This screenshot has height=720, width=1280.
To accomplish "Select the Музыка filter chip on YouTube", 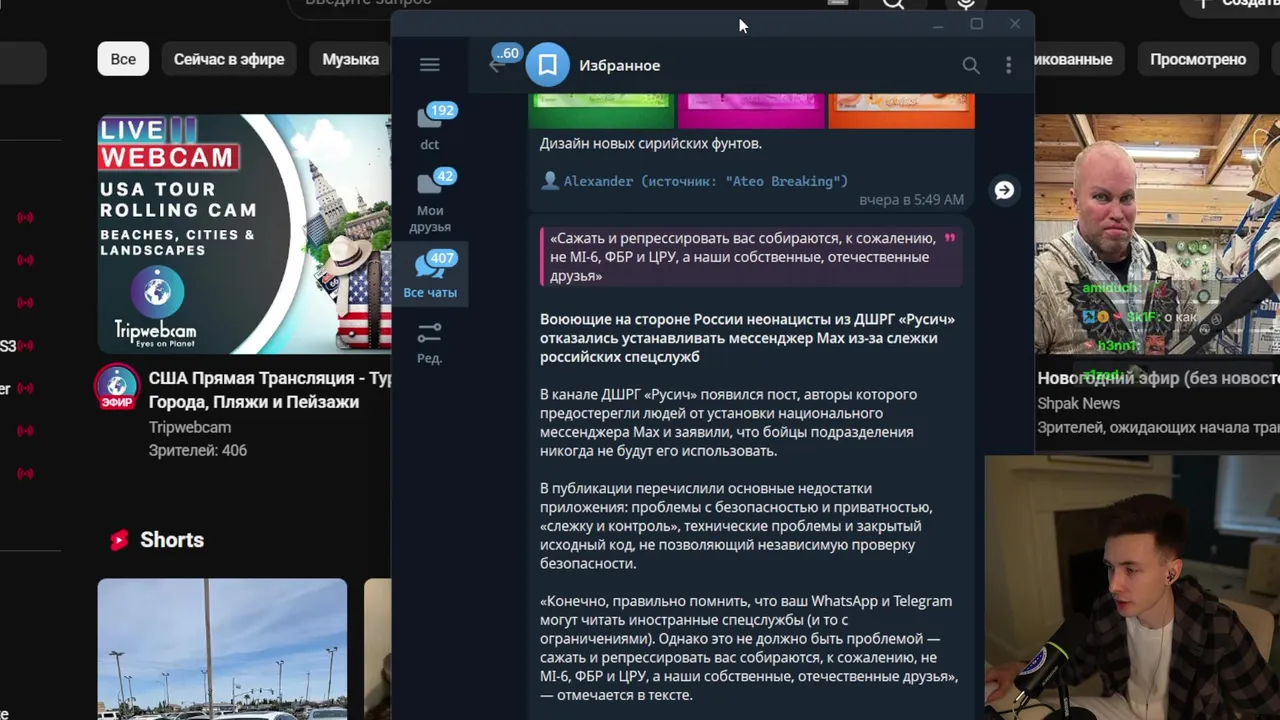I will pos(350,59).
